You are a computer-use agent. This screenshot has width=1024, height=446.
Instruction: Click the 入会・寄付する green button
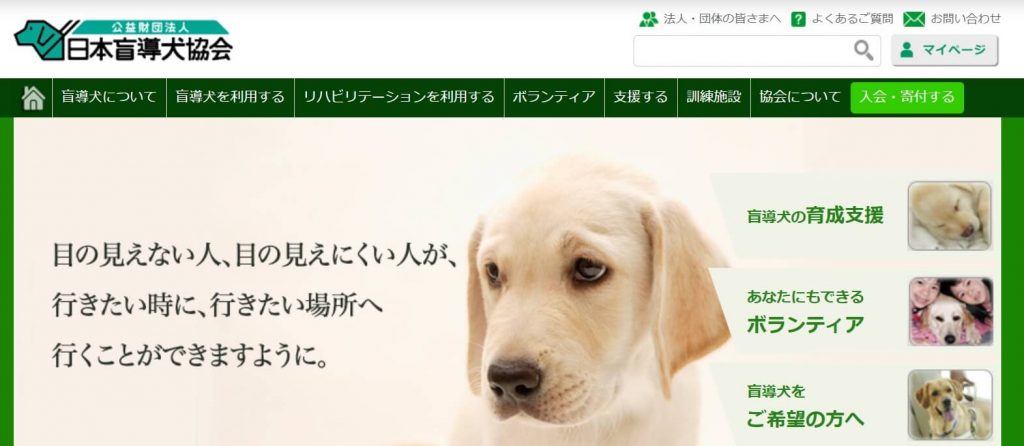click(x=907, y=97)
